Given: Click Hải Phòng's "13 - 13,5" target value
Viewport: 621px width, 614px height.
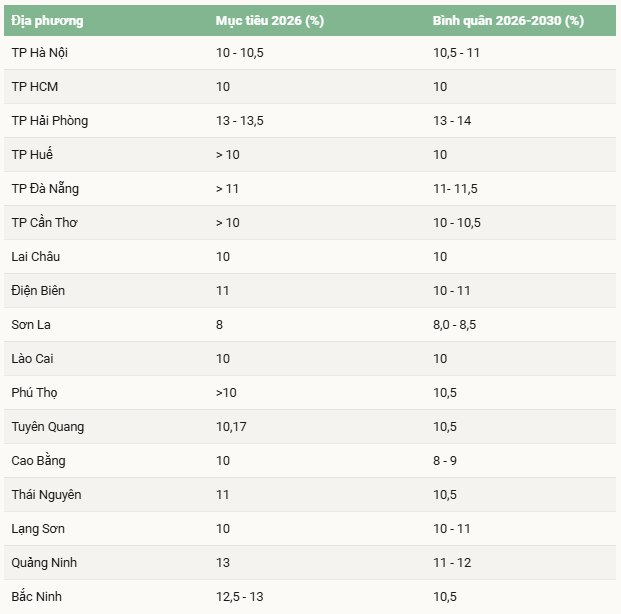Looking at the screenshot, I should pos(240,121).
